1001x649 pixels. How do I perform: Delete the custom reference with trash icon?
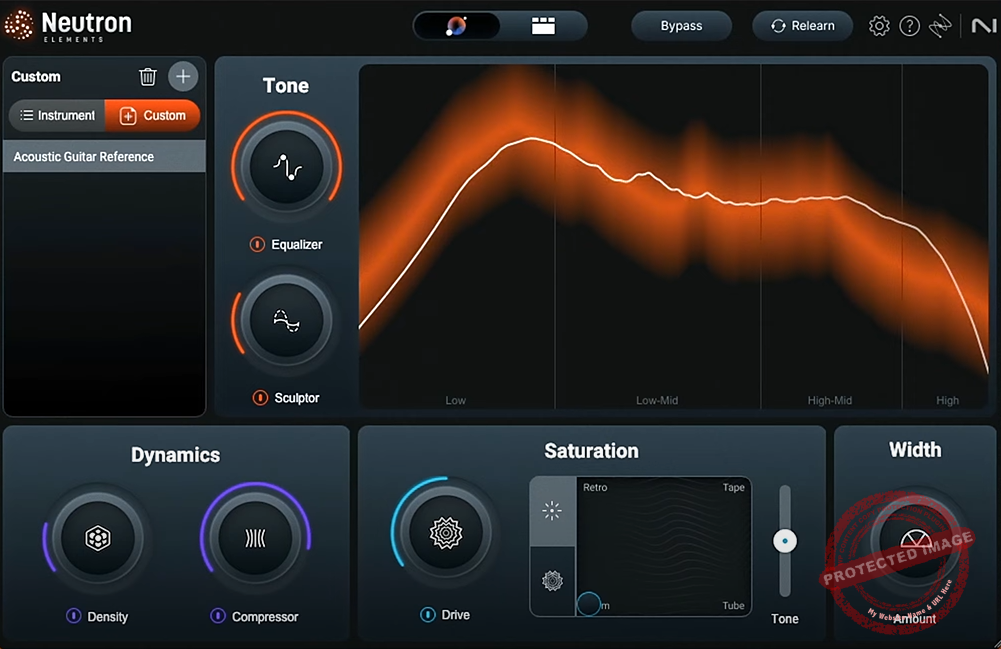click(147, 77)
